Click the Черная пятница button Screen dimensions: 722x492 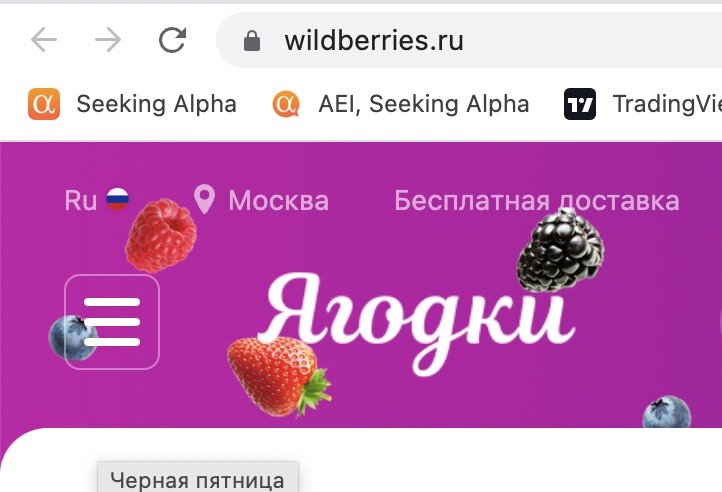198,477
